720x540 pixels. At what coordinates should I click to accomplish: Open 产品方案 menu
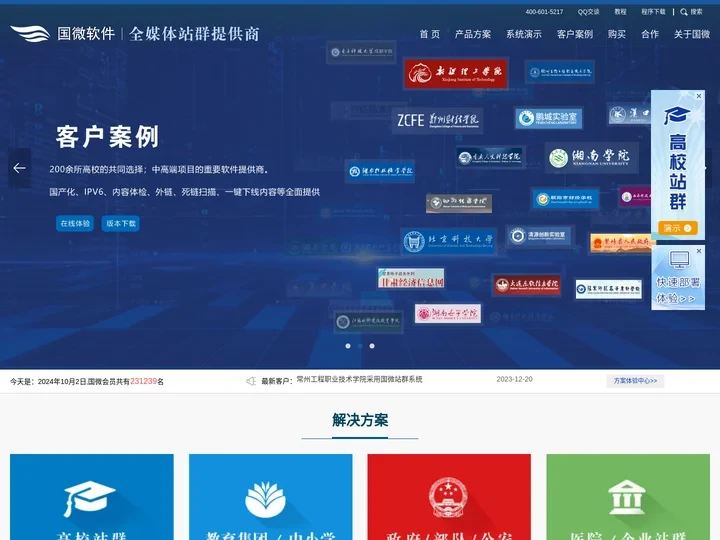point(472,34)
